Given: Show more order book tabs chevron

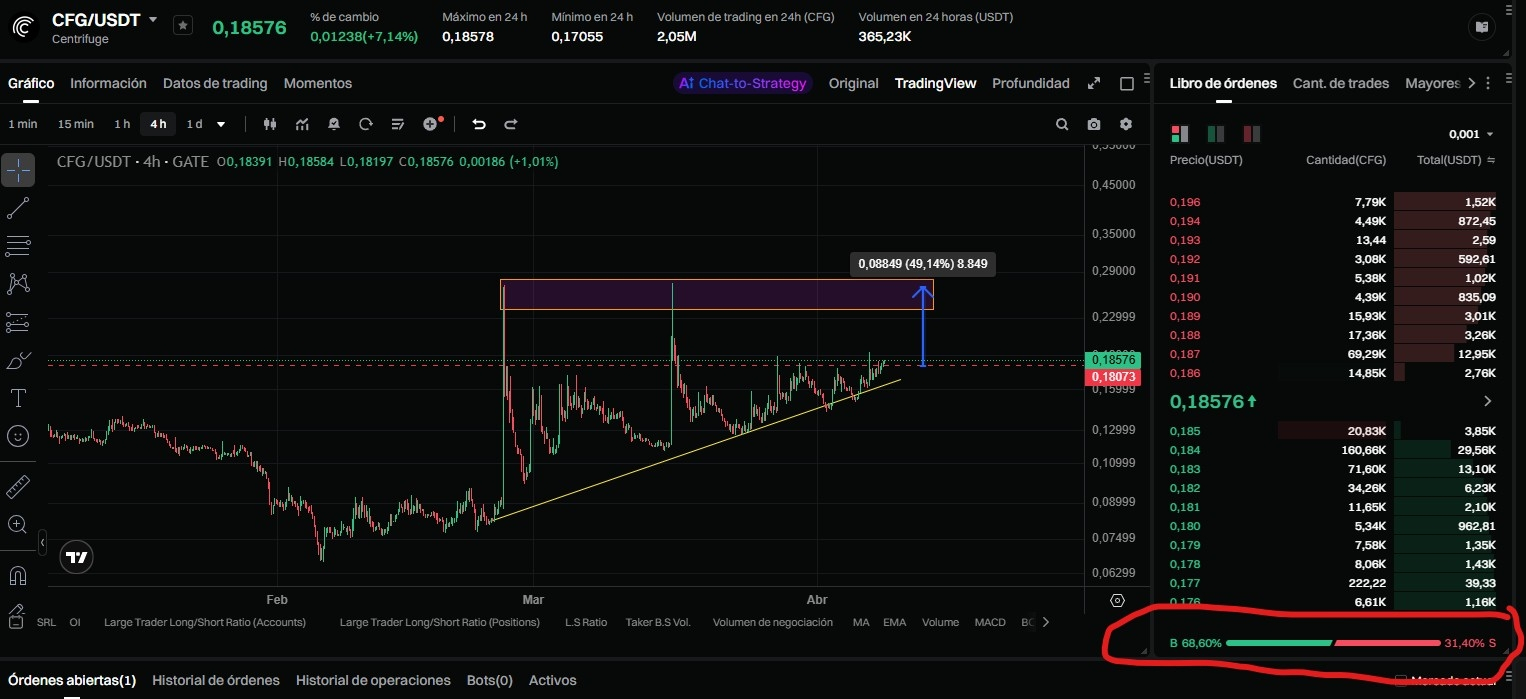Looking at the screenshot, I should point(1471,83).
